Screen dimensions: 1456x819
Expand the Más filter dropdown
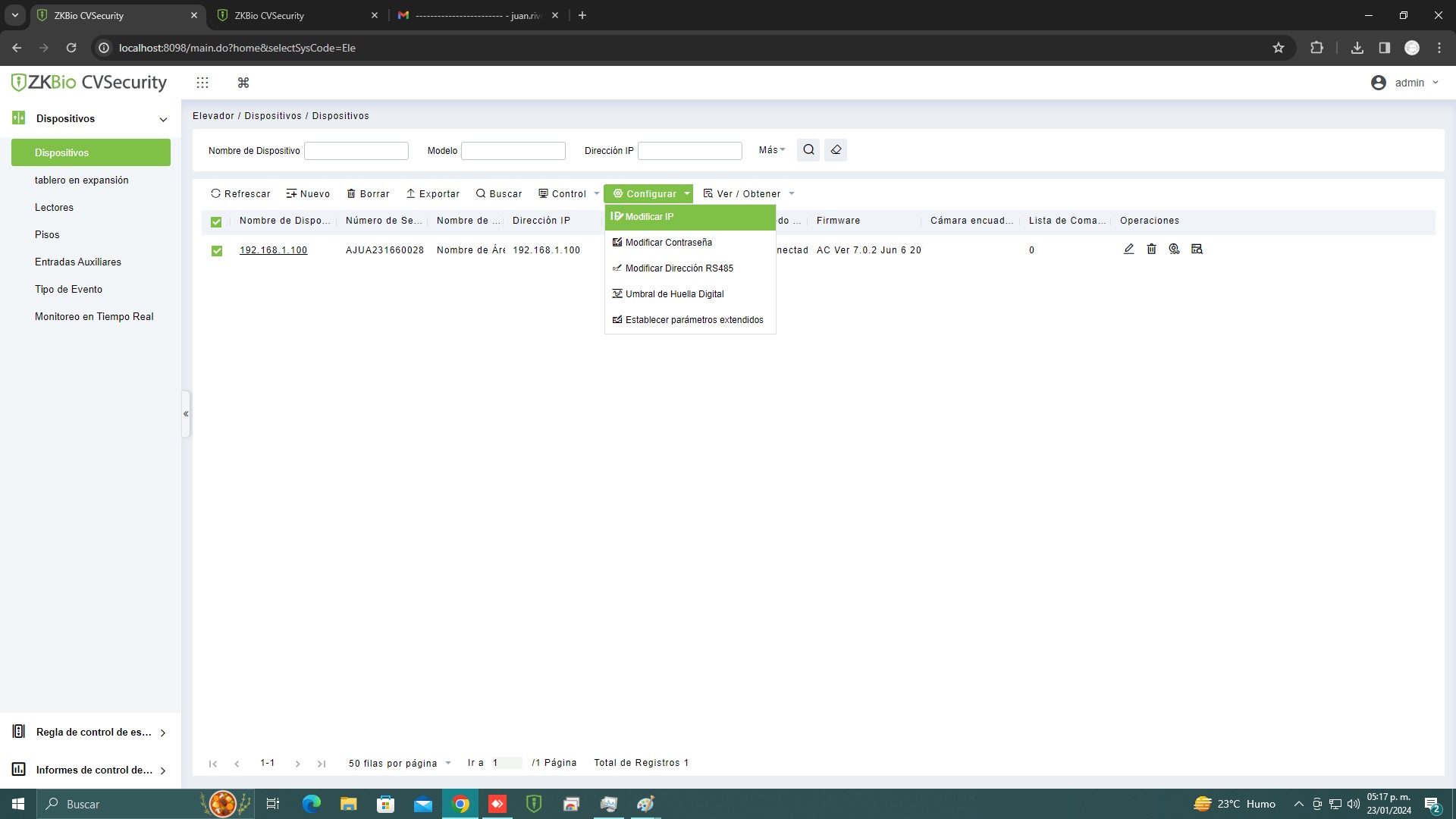click(772, 150)
